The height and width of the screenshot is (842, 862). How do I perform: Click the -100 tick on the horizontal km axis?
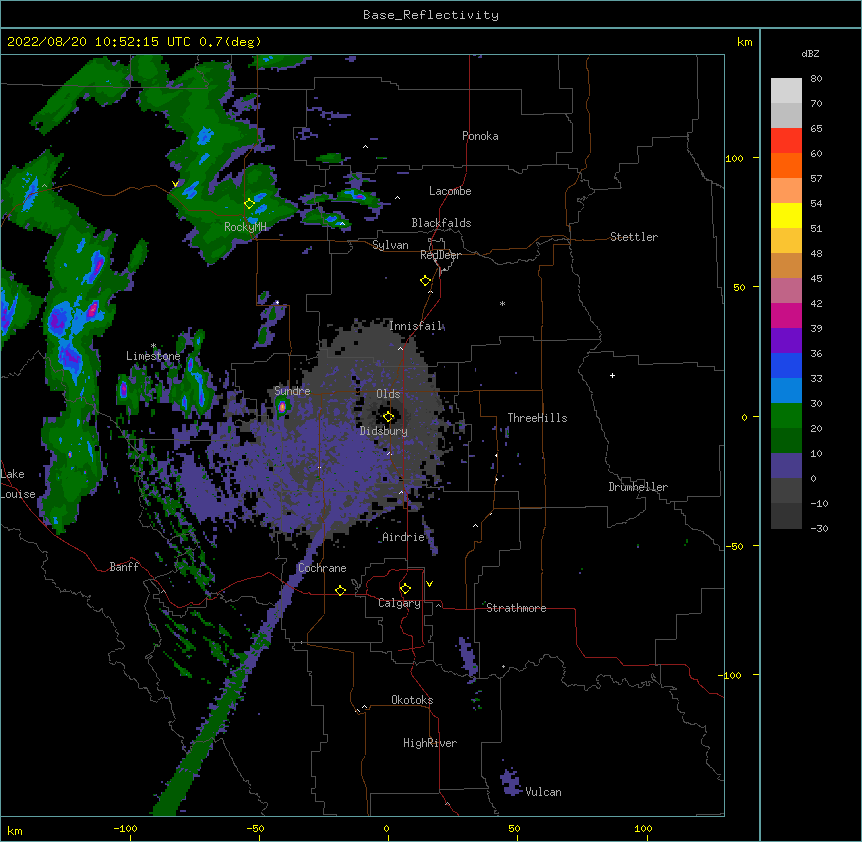pyautogui.click(x=125, y=828)
